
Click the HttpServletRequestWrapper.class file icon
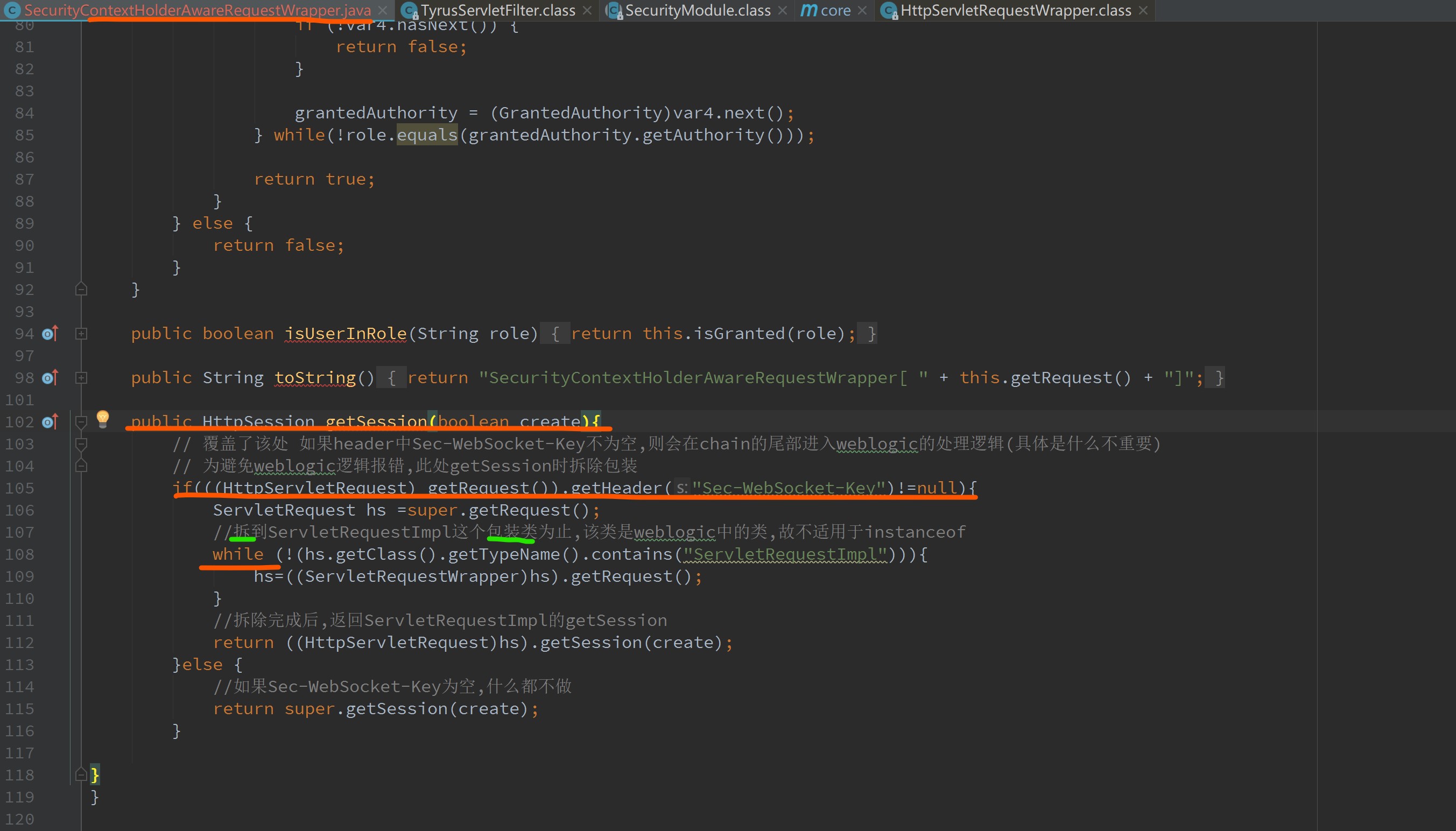coord(889,10)
